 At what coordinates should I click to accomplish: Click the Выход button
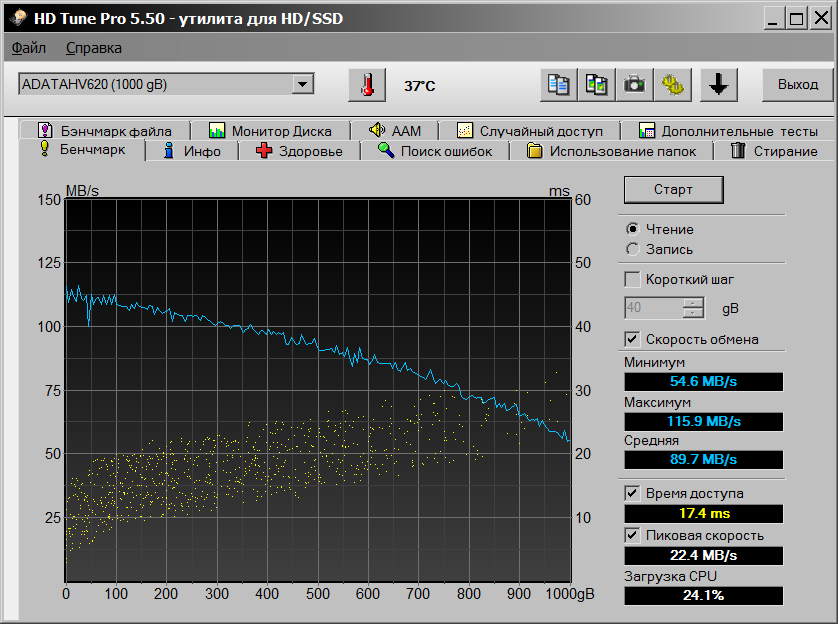click(x=797, y=85)
